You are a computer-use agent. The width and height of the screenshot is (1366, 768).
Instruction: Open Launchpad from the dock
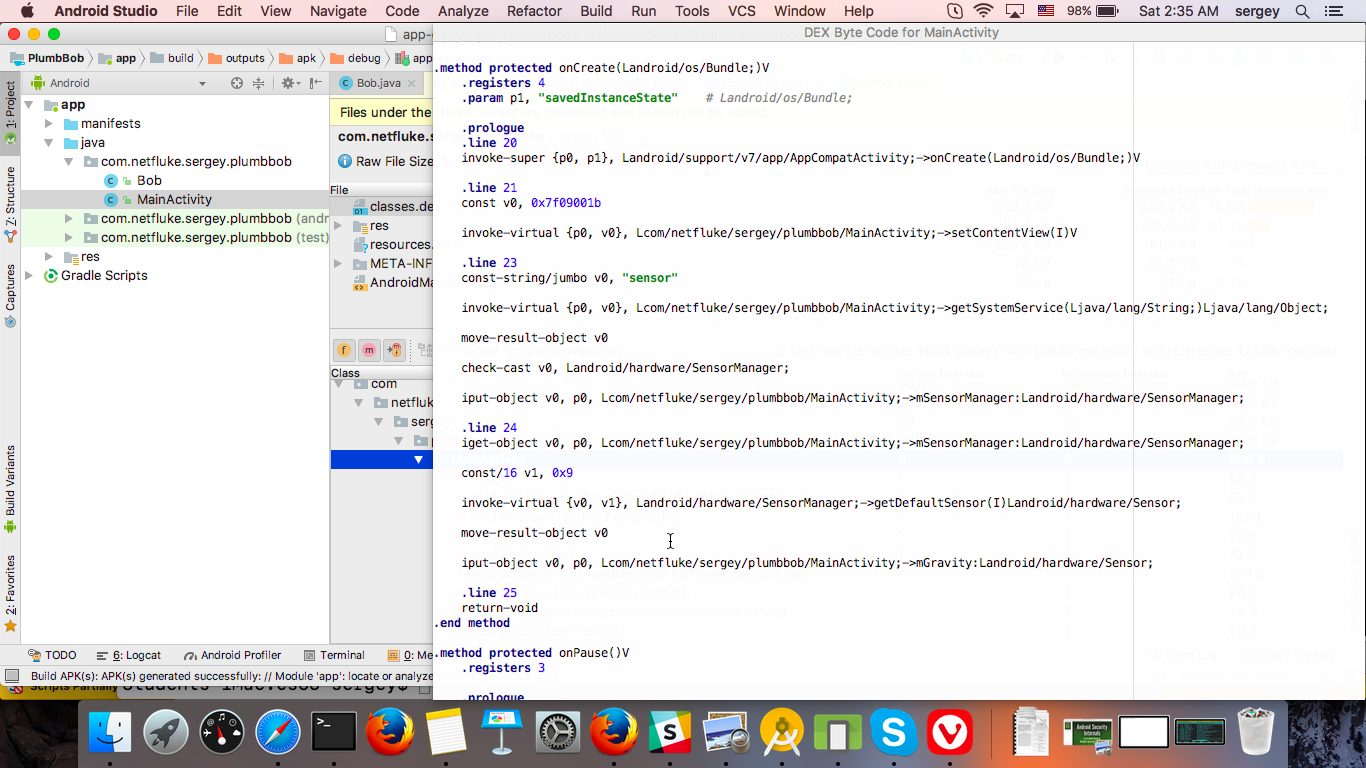tap(166, 733)
